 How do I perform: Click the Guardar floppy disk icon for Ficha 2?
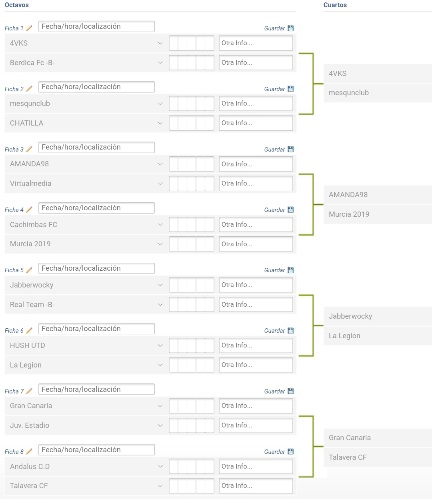point(291,89)
